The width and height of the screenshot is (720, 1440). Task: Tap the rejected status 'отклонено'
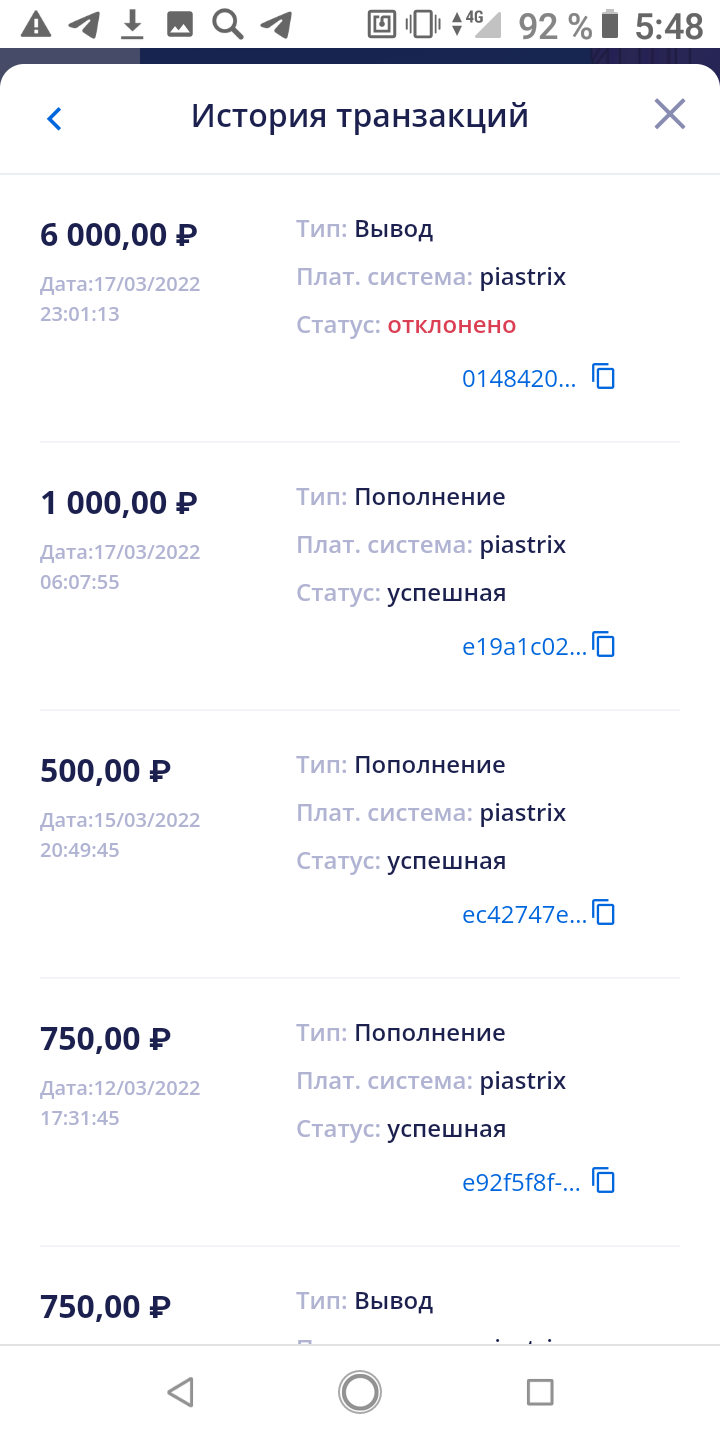click(x=452, y=325)
